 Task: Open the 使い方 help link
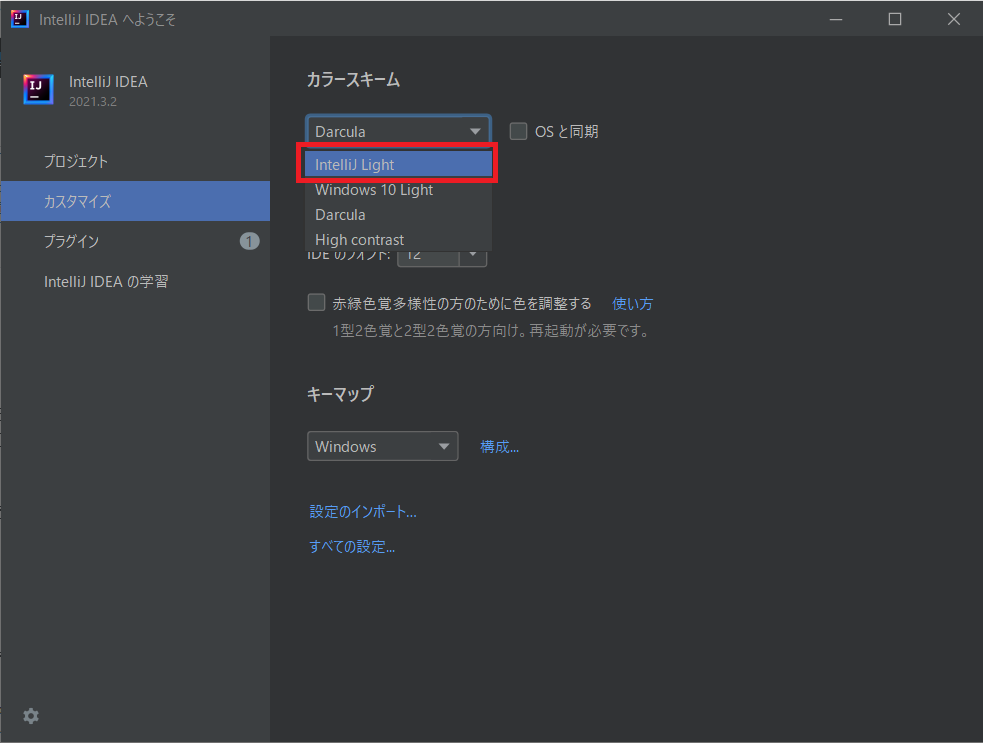point(632,303)
